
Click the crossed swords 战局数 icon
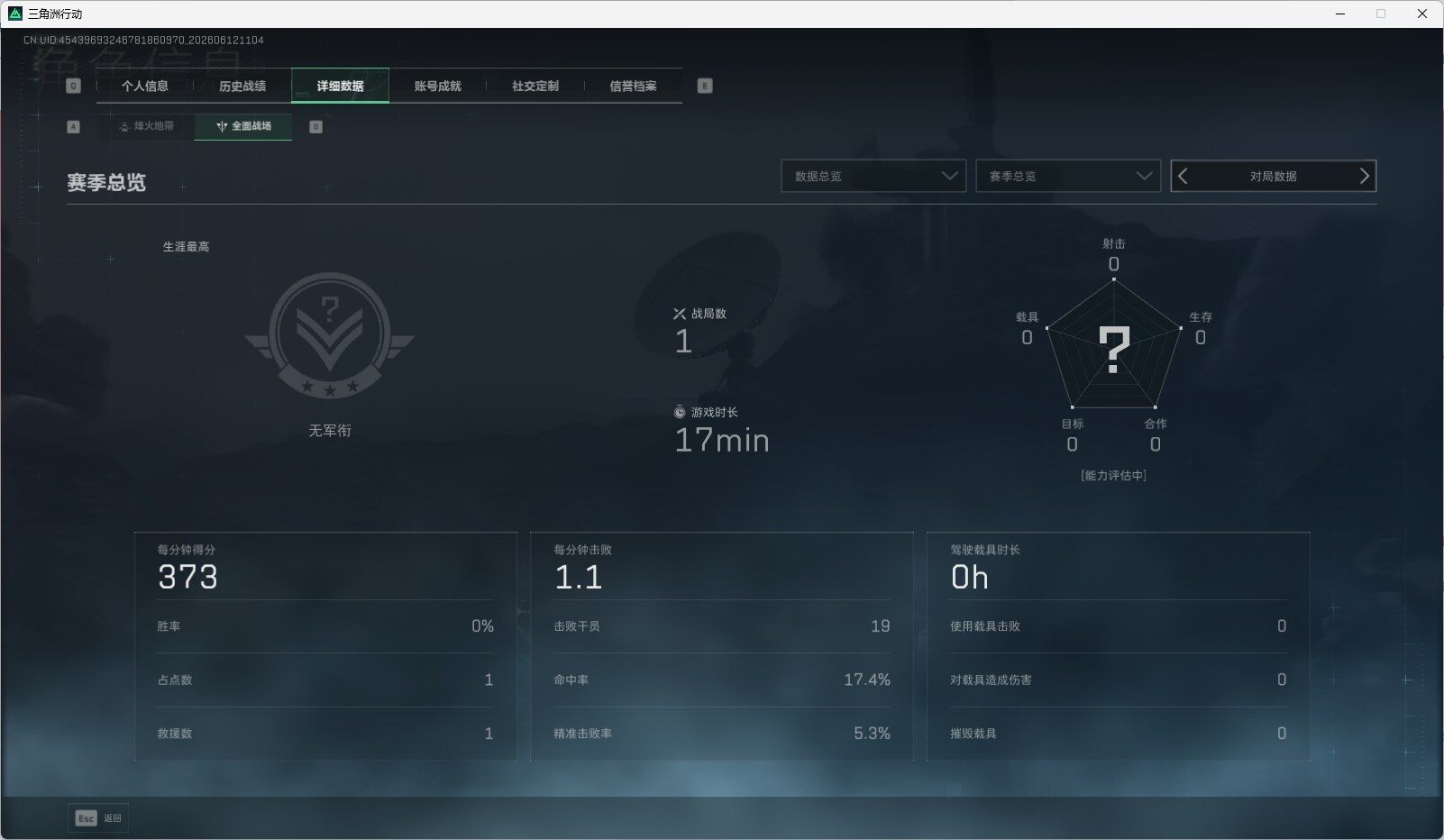tap(680, 314)
